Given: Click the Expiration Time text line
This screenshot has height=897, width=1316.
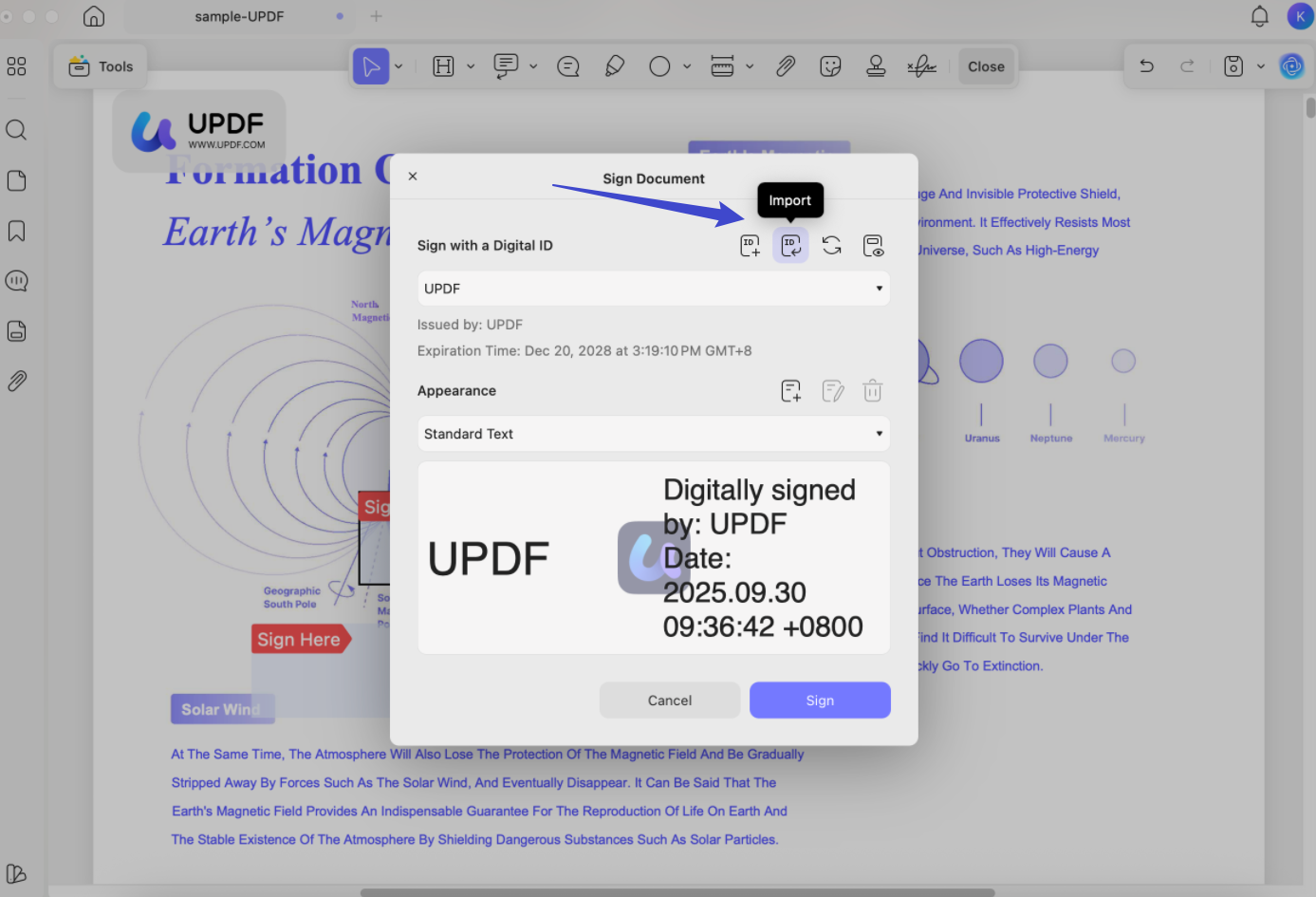Looking at the screenshot, I should click(x=584, y=351).
